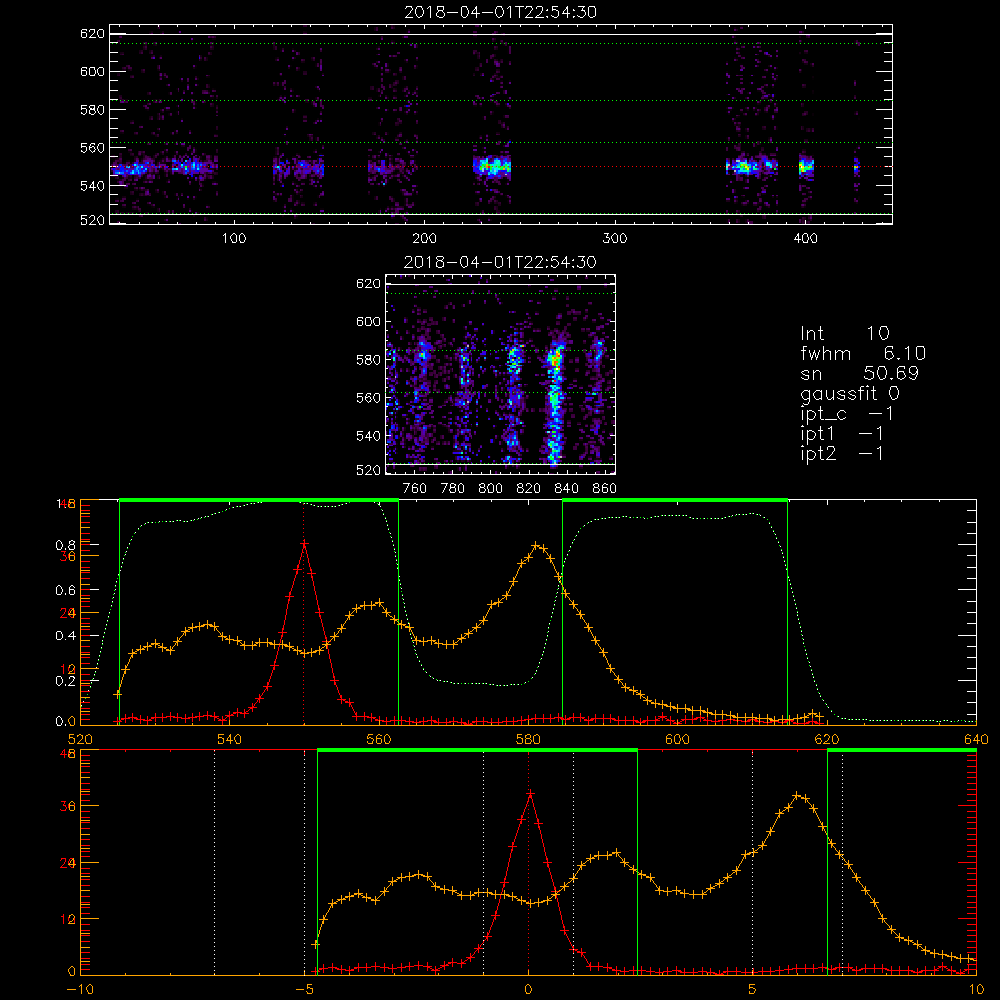Click the orange curve peak near 6 in bottom plot
The image size is (1000, 1000).
[797, 795]
